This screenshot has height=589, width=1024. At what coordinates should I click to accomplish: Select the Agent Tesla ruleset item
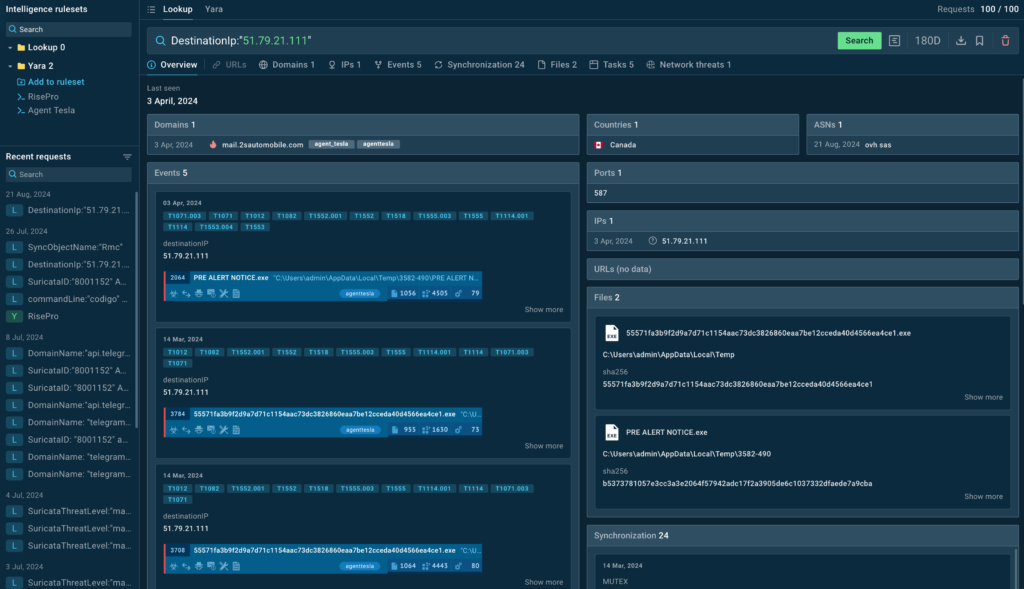pos(51,111)
